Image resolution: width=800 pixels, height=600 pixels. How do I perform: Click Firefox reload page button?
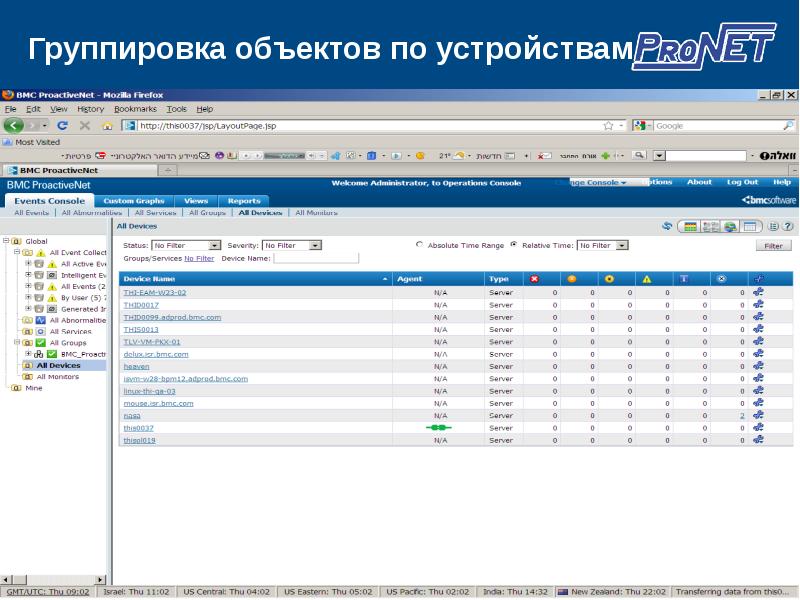pyautogui.click(x=62, y=126)
